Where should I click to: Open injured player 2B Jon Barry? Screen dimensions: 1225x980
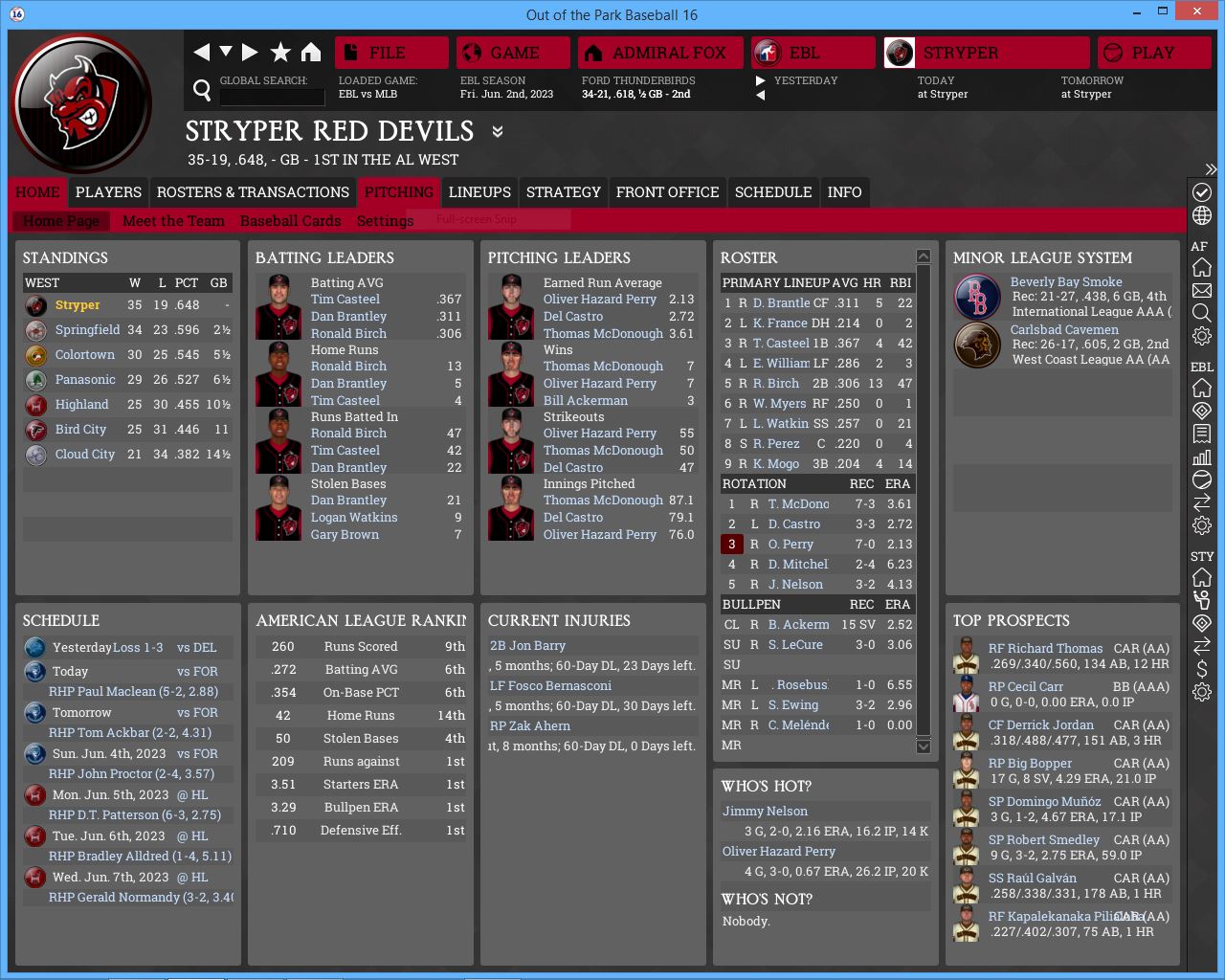pyautogui.click(x=527, y=646)
